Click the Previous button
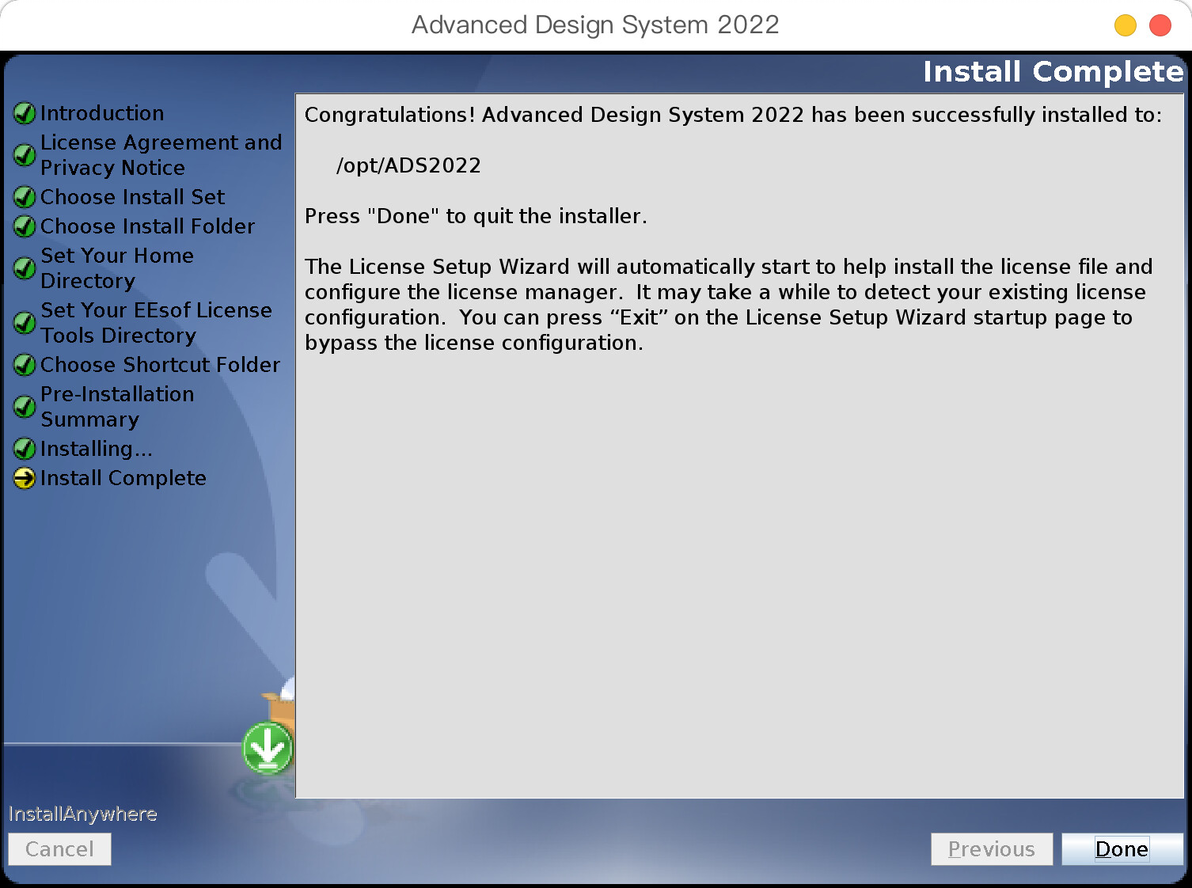The width and height of the screenshot is (1192, 888). point(991,848)
